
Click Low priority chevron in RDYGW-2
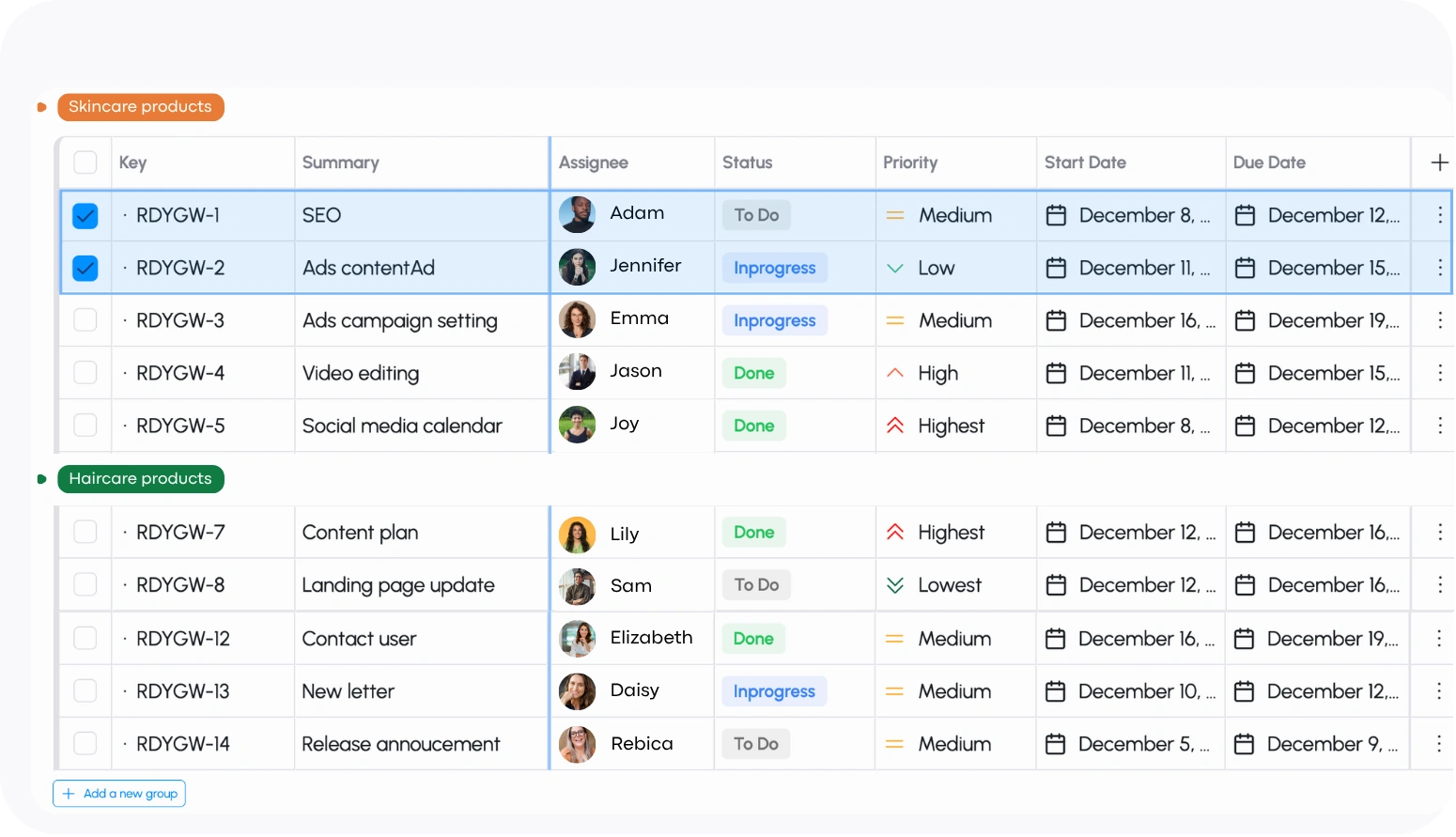895,268
